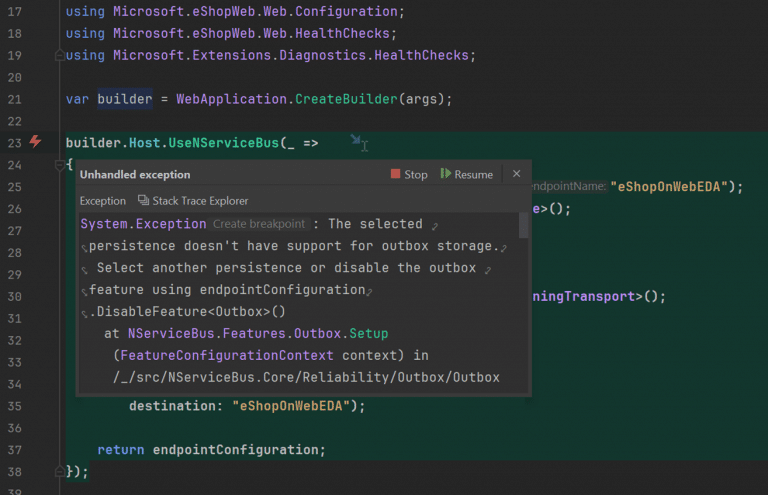Click the "eShopOnWebEDA" string on line 25
This screenshot has width=768, height=495.
[x=669, y=187]
